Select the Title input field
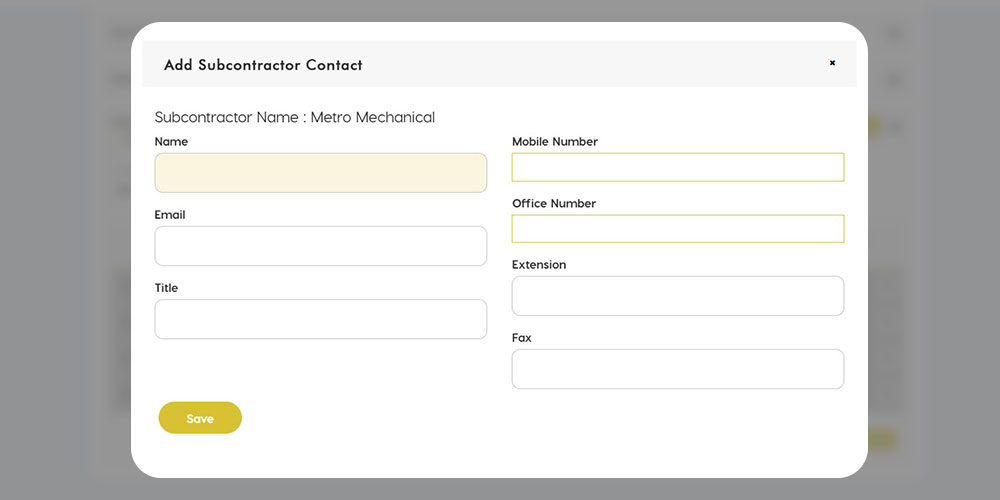1000x500 pixels. 321,319
